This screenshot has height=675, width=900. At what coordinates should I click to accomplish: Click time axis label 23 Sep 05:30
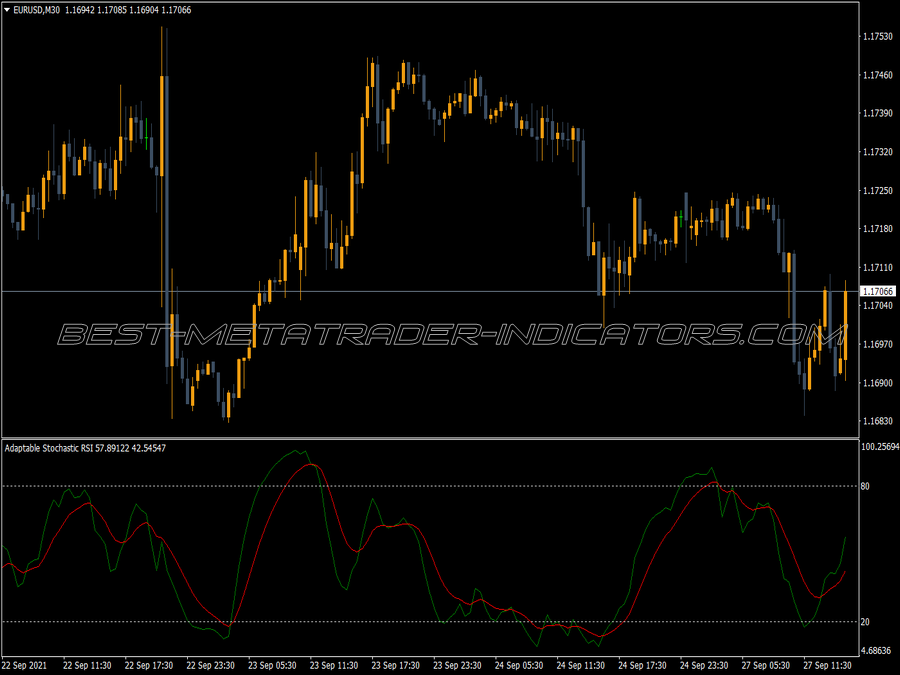(x=272, y=665)
